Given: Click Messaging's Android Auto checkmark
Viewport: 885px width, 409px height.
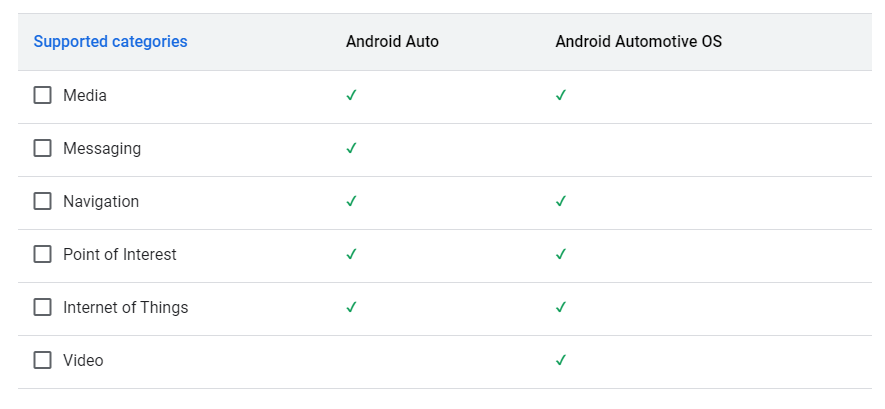Looking at the screenshot, I should pyautogui.click(x=351, y=148).
